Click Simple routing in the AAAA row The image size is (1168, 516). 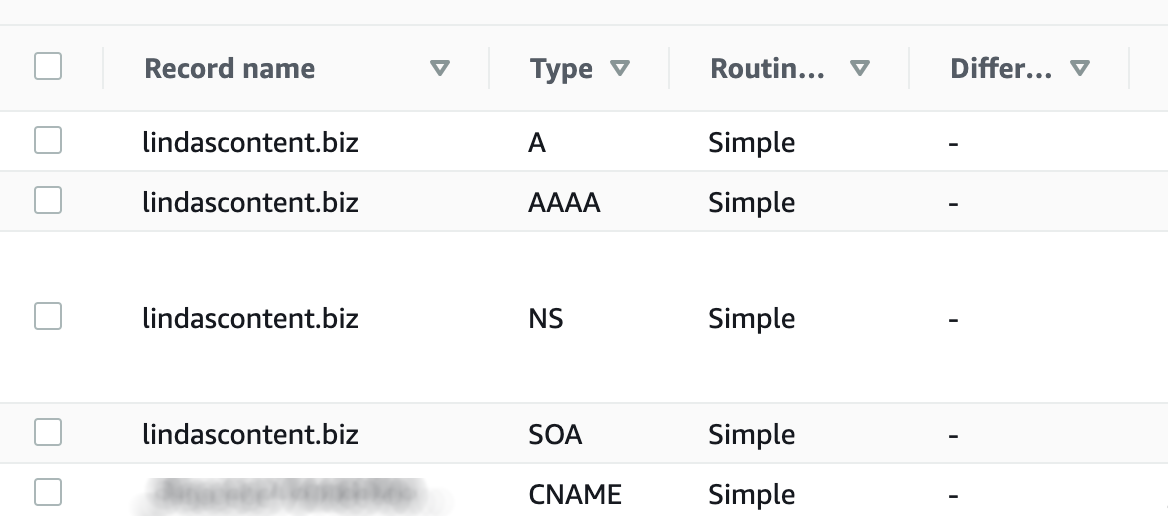(x=751, y=203)
